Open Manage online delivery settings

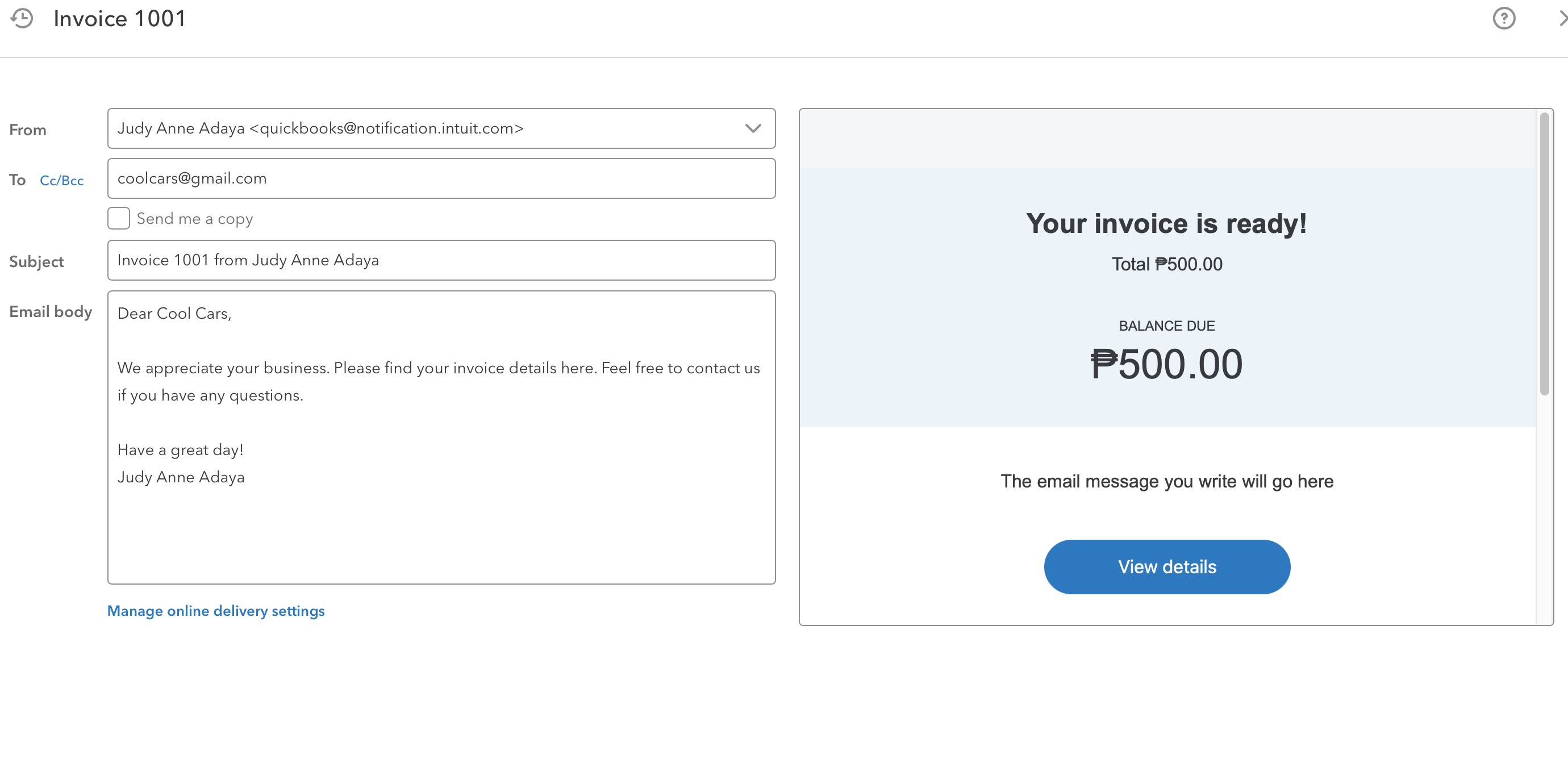[x=215, y=611]
